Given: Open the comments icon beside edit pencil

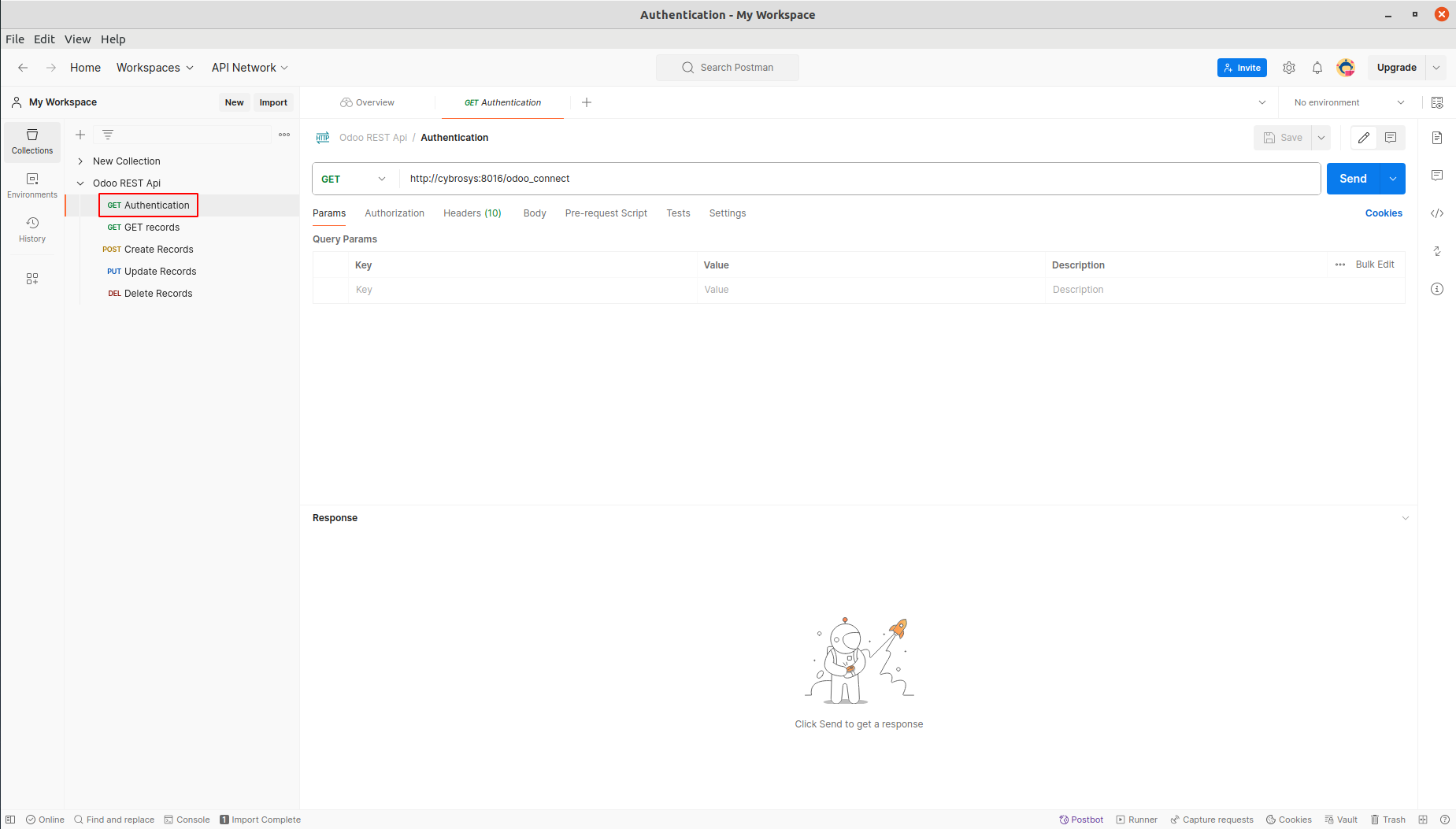Looking at the screenshot, I should pyautogui.click(x=1391, y=138).
